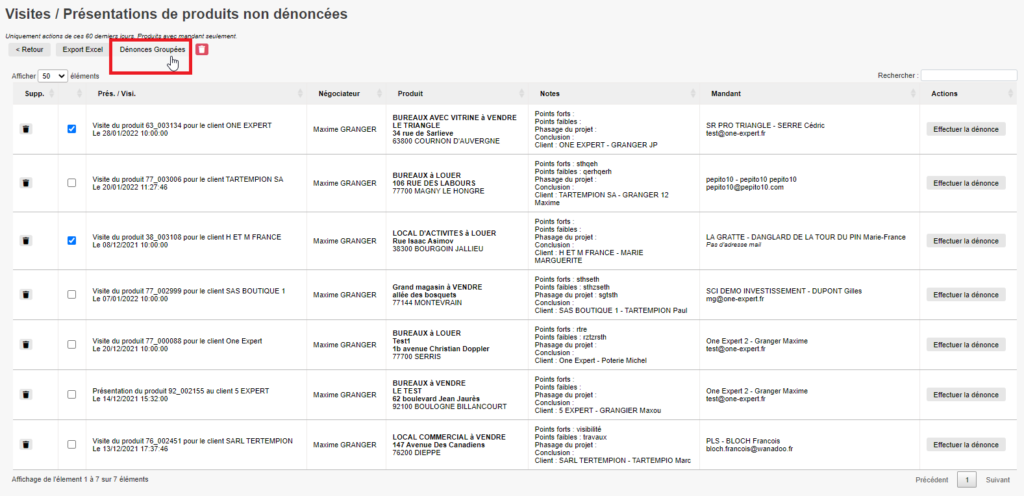Select the SARL TERTEMPION row checkbox
This screenshot has height=496, width=1024.
click(x=71, y=445)
